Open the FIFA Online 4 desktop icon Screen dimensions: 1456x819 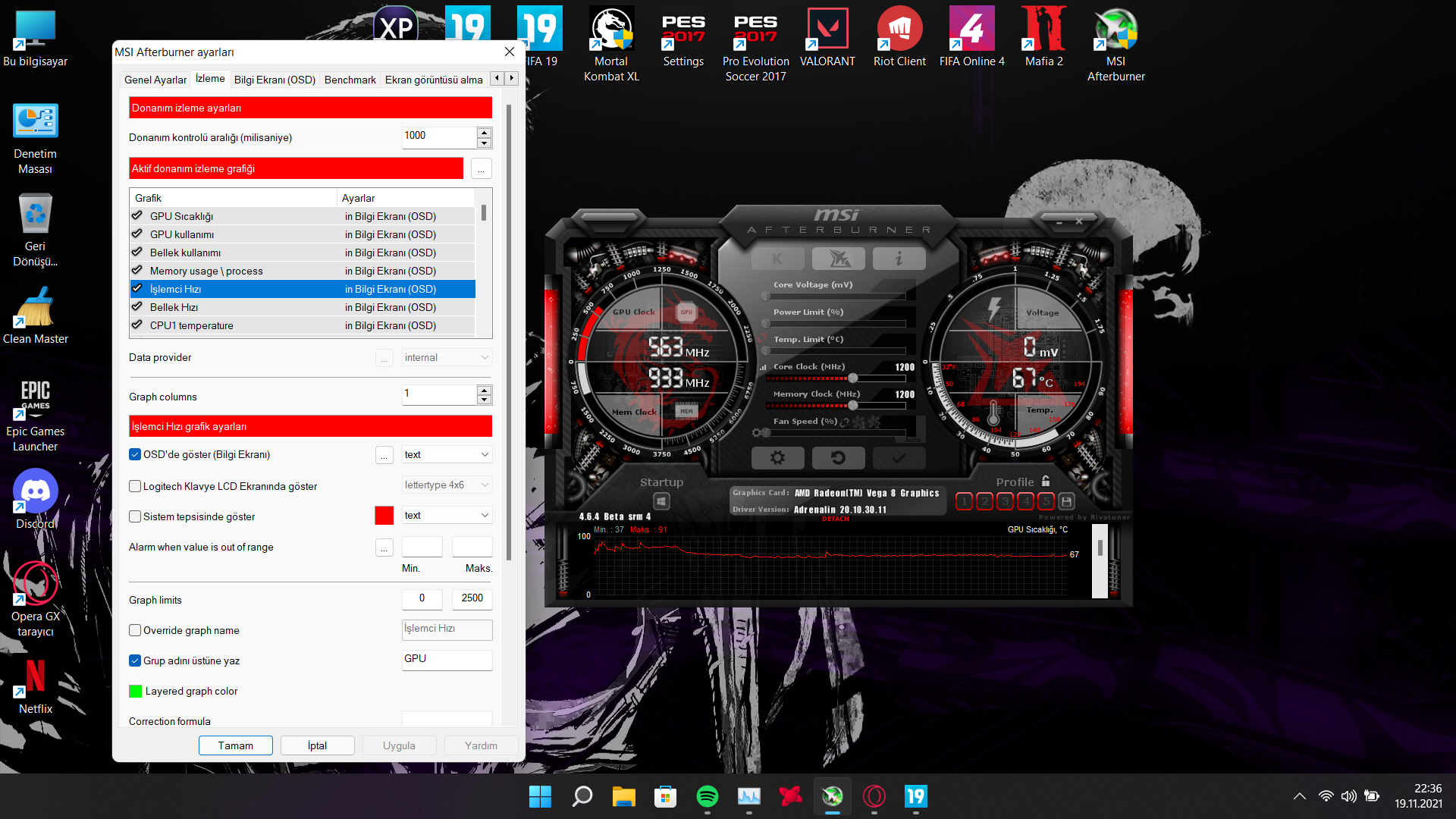tap(971, 36)
